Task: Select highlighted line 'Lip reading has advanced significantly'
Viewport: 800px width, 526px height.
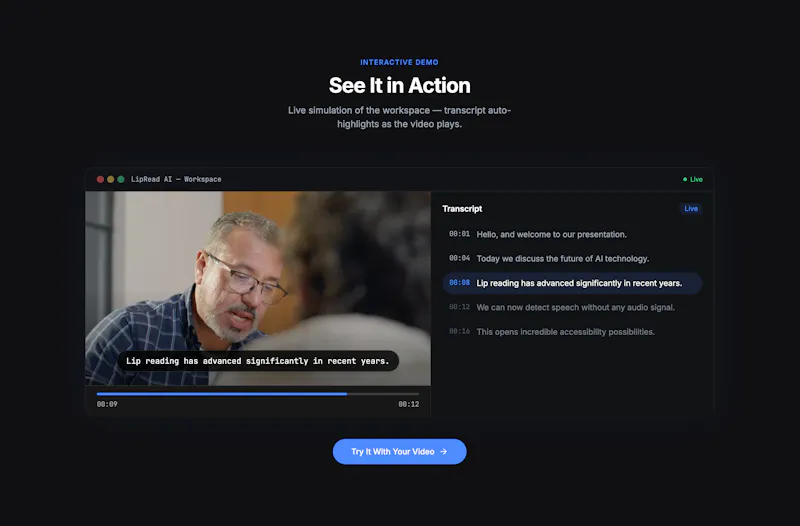Action: 572,283
